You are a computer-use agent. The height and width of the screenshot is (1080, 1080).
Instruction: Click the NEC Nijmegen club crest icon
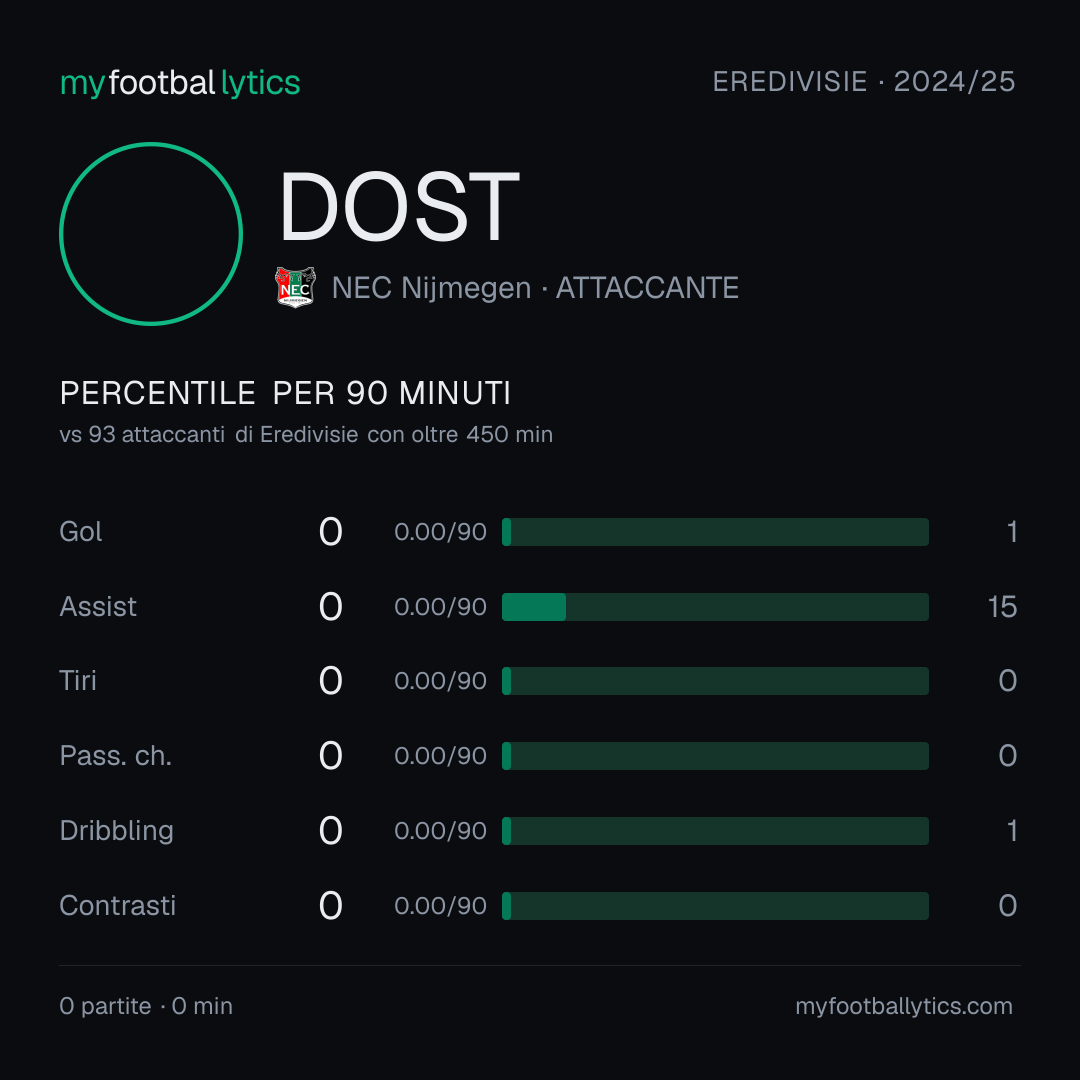[x=295, y=287]
